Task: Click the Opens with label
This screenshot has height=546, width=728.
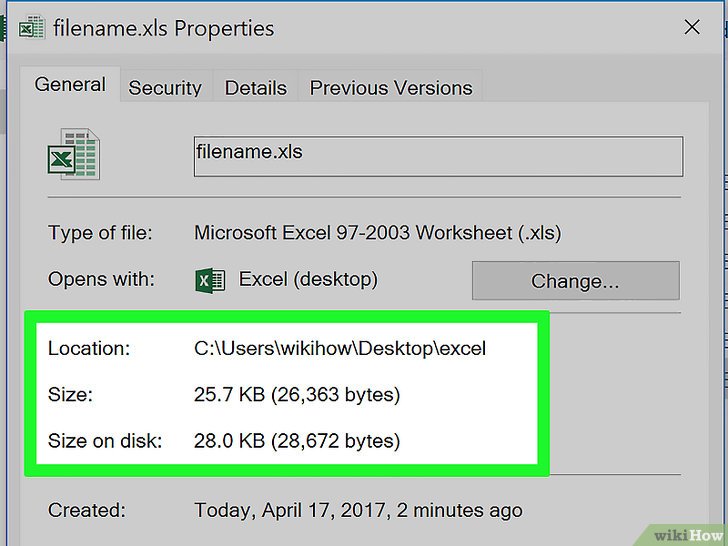Action: [x=101, y=280]
